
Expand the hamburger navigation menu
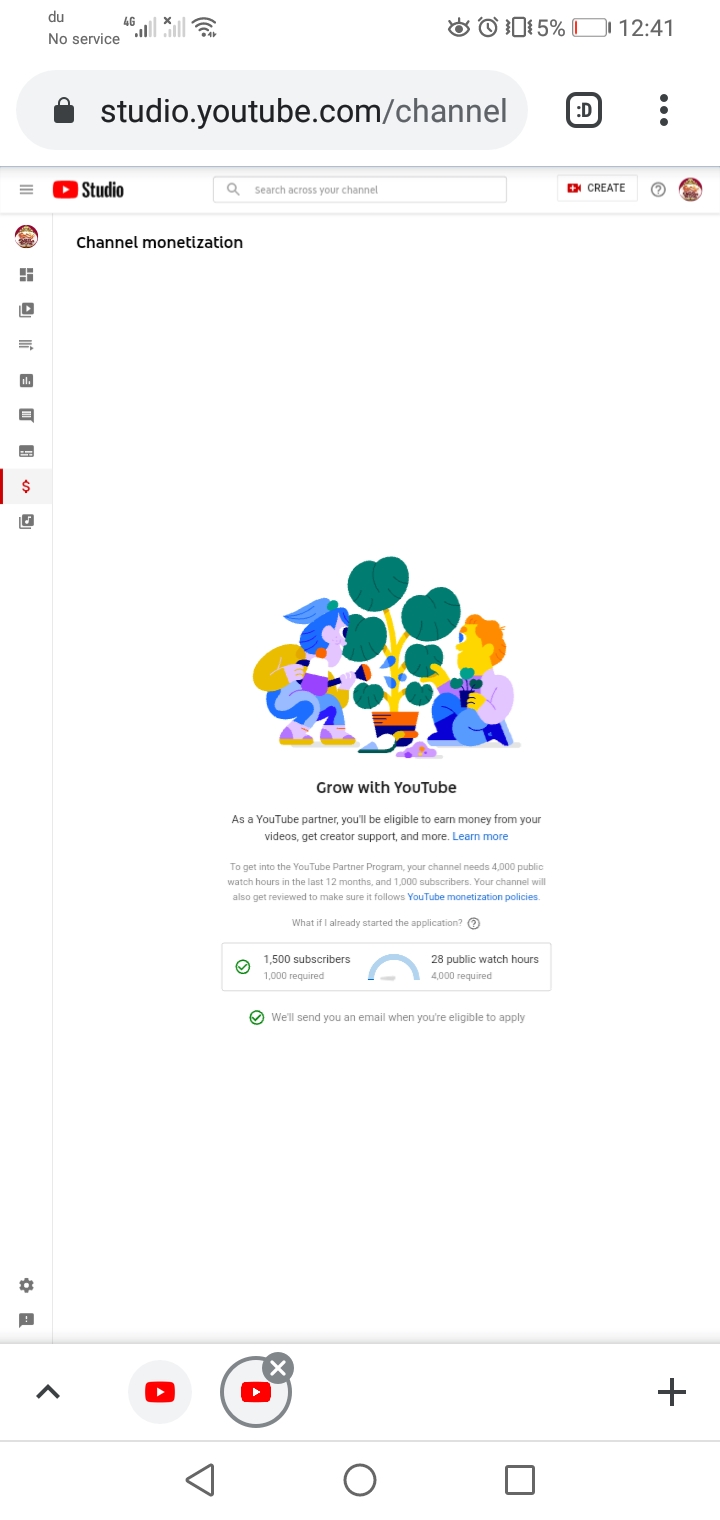(26, 189)
